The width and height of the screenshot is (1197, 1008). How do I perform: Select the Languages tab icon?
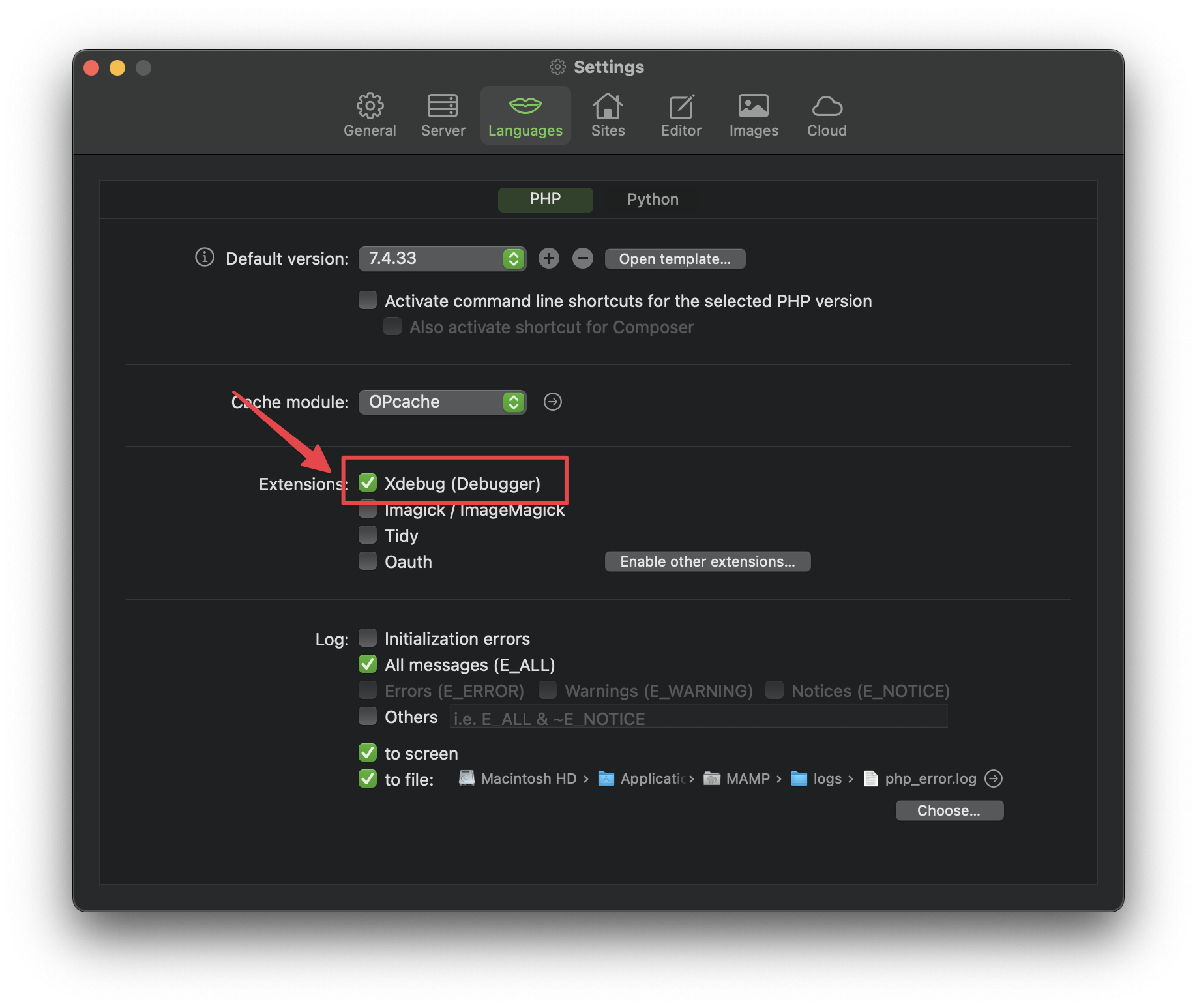coord(525,105)
